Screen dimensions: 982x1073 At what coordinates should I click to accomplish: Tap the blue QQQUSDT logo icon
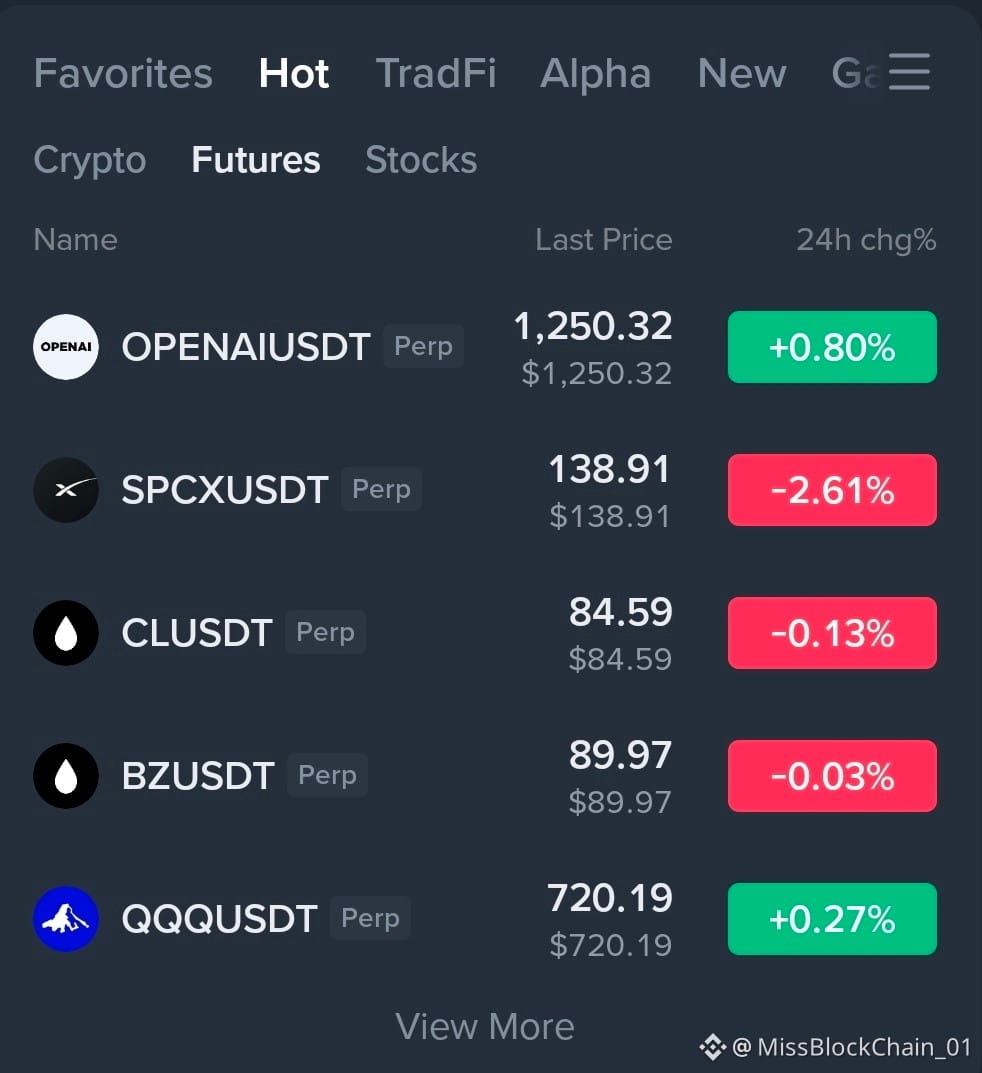tap(66, 919)
